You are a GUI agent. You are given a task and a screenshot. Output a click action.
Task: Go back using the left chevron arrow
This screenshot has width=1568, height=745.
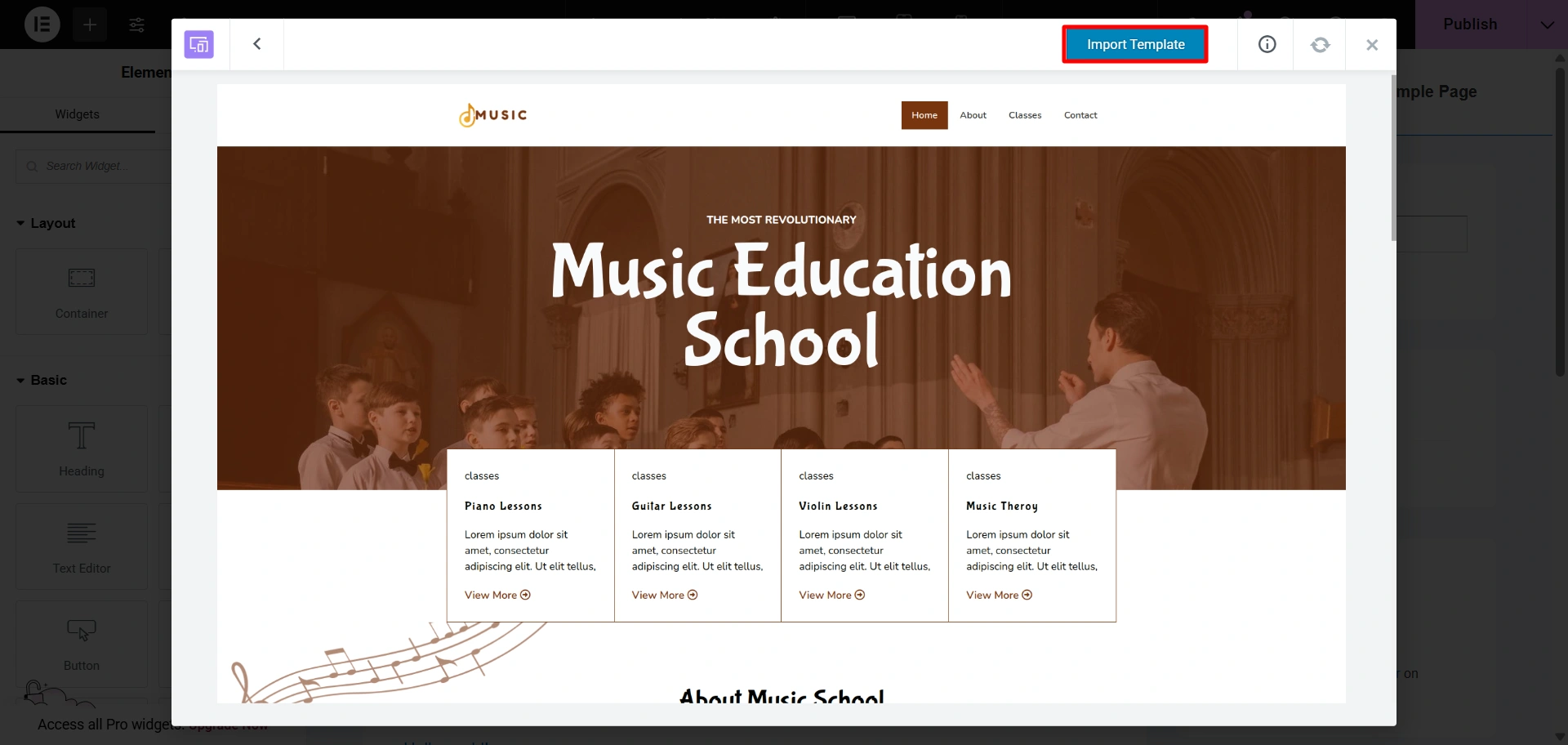click(257, 44)
